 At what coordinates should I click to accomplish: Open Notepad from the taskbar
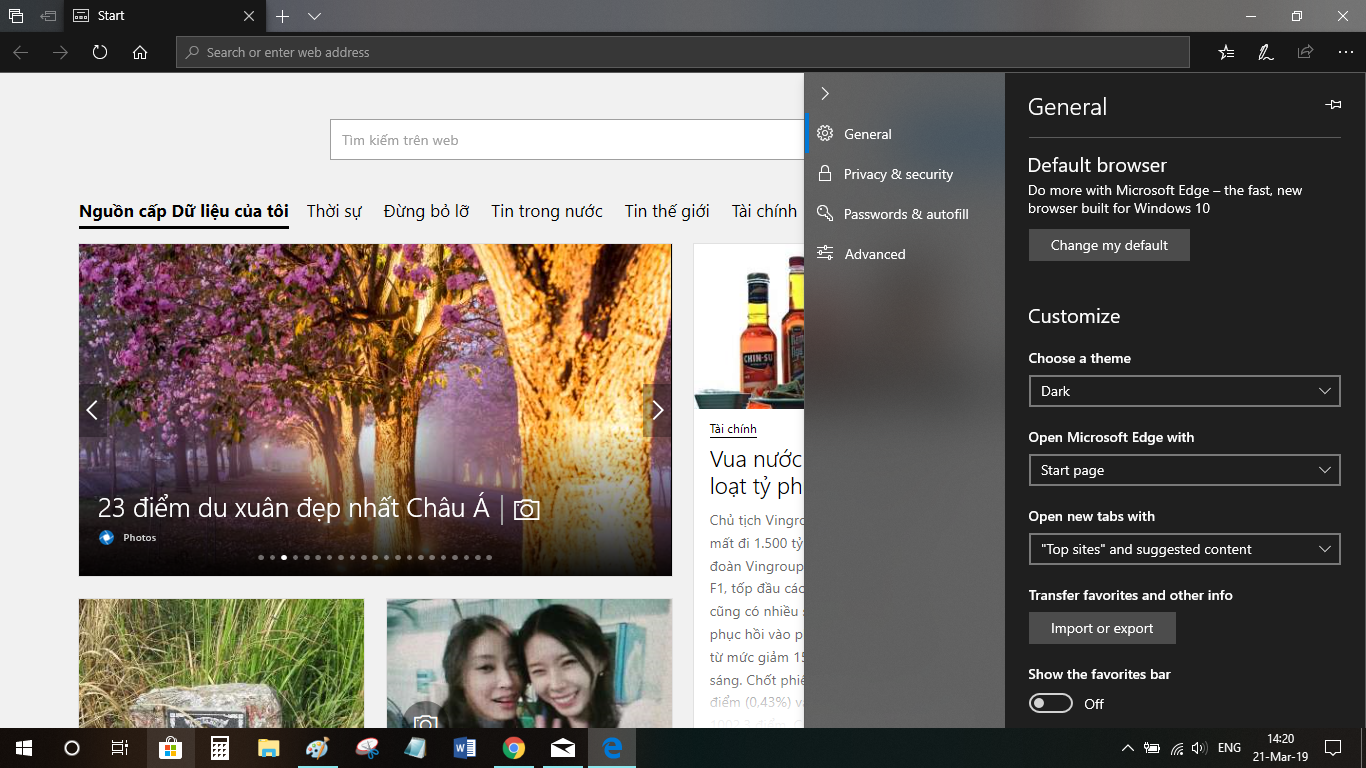pos(416,748)
